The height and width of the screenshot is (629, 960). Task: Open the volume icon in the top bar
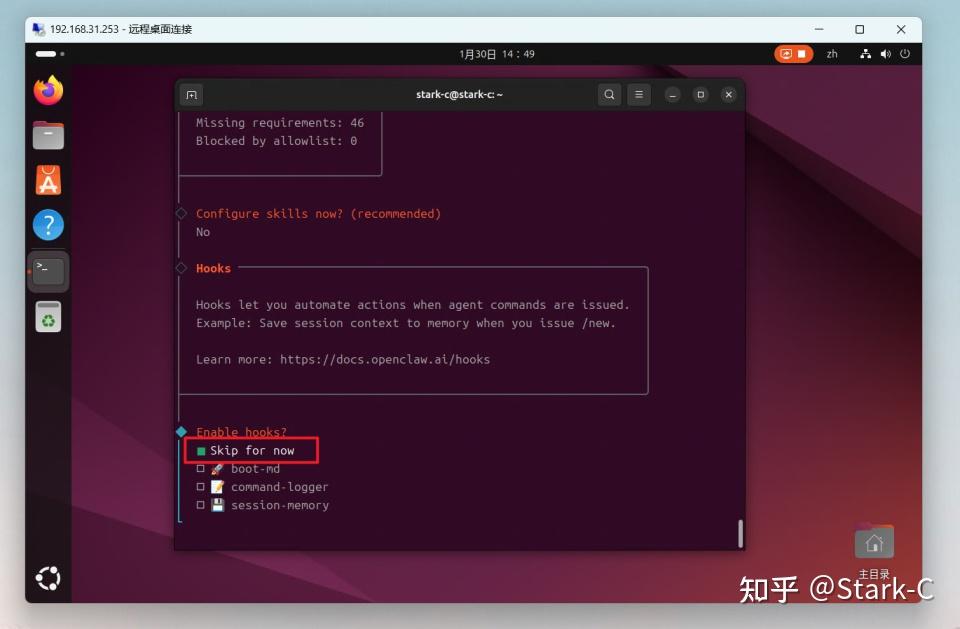point(885,54)
